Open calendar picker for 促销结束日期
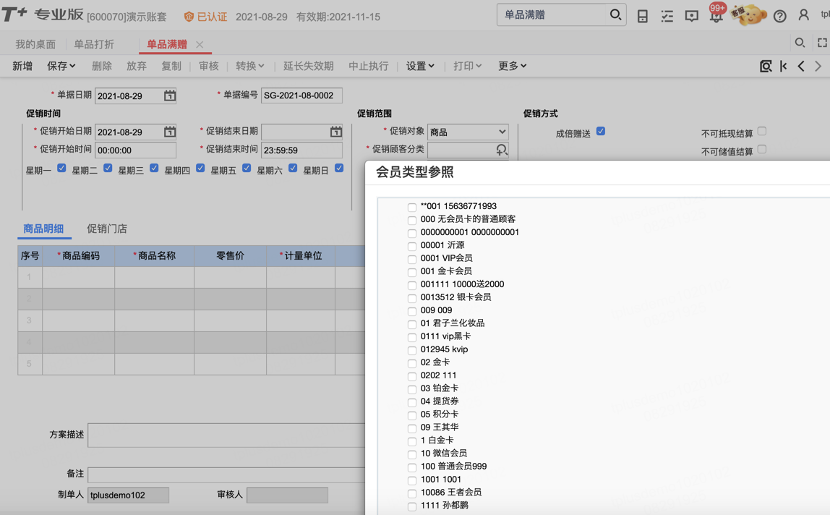The image size is (830, 516). (x=336, y=132)
